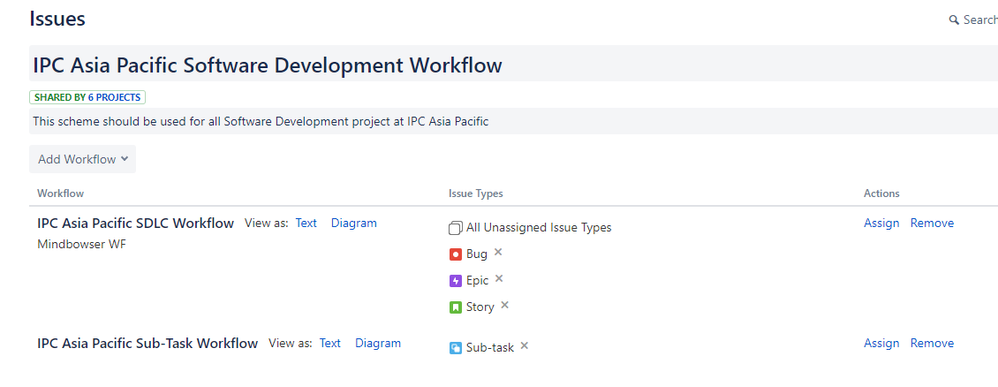Assign issue types to Sub-Task Workflow
This screenshot has height=387, width=998.
coord(882,343)
